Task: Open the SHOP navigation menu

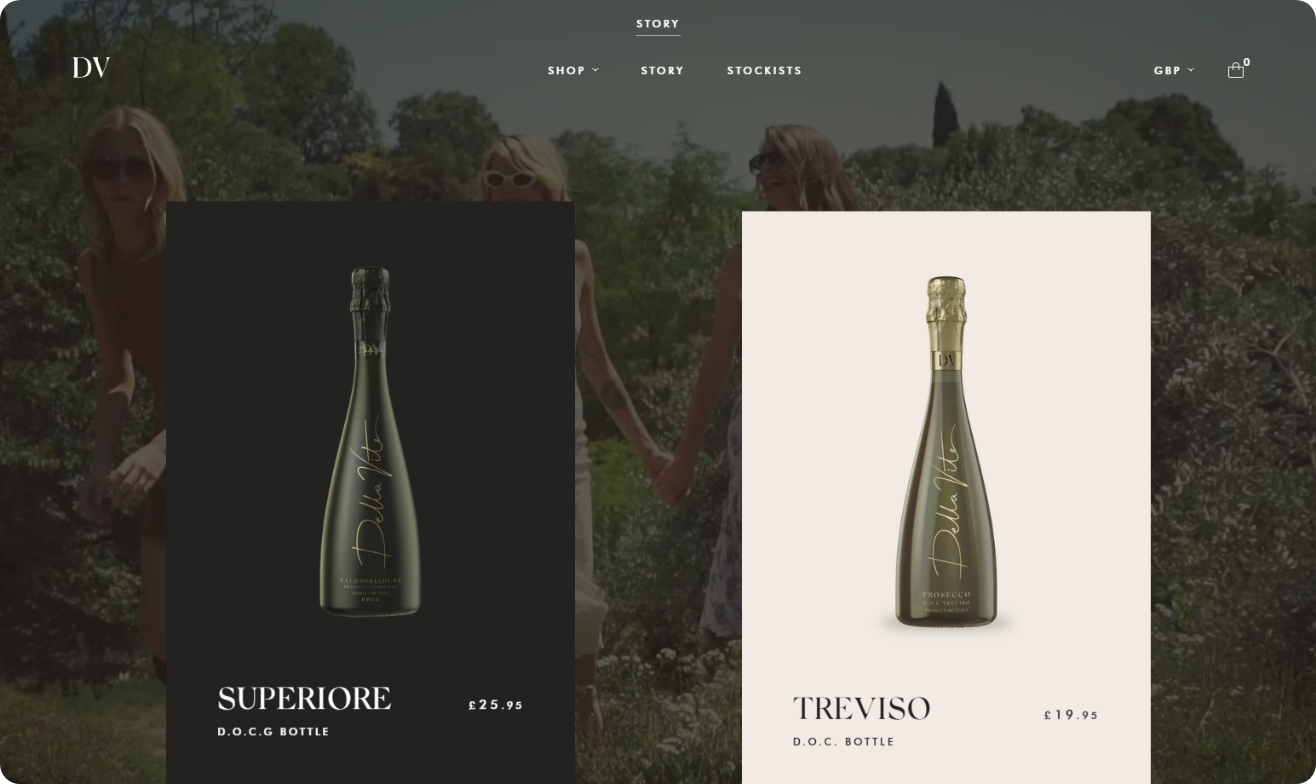Action: coord(566,70)
